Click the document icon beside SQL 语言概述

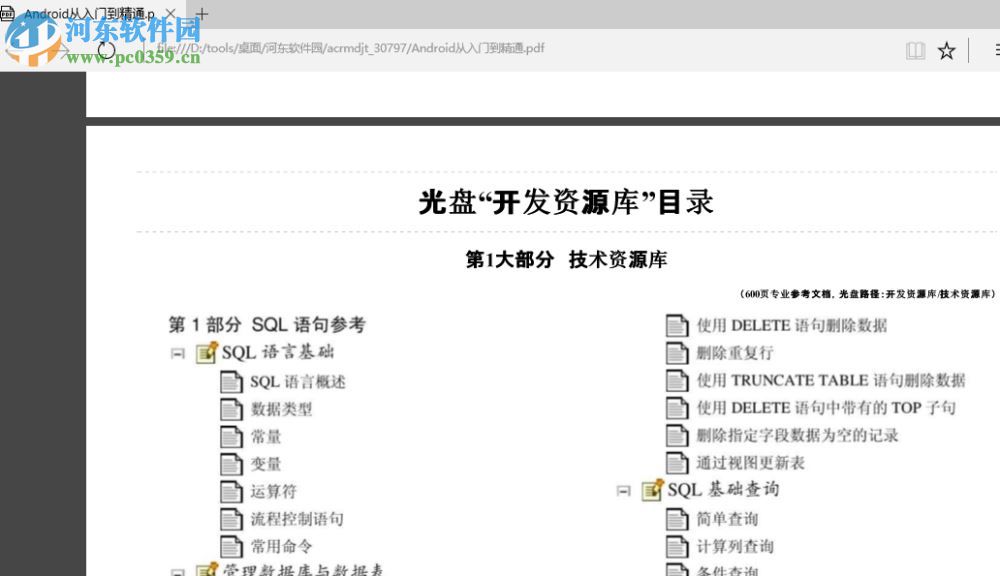click(230, 380)
